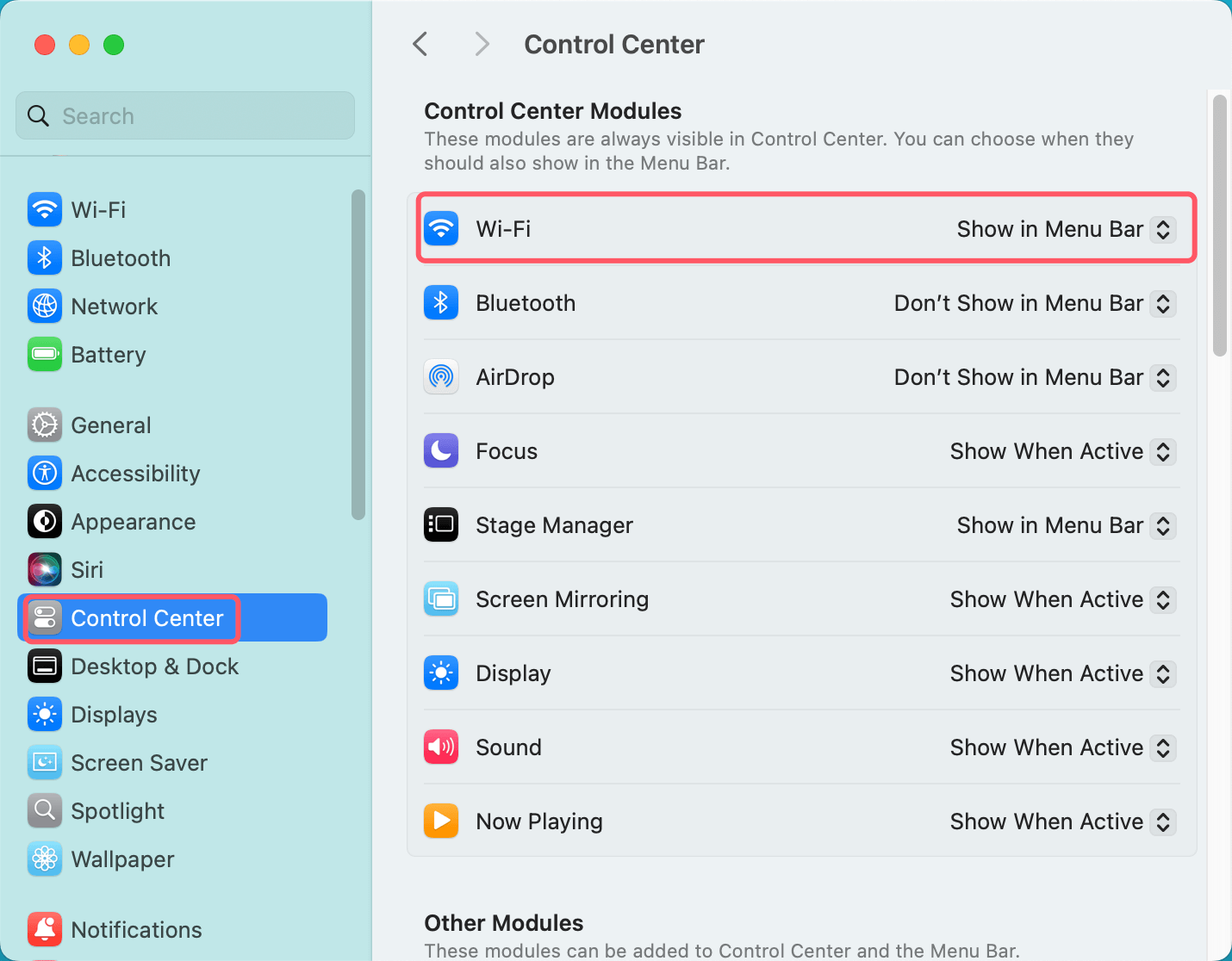Image resolution: width=1232 pixels, height=961 pixels.
Task: Click the Stage Manager module icon
Action: click(x=441, y=525)
